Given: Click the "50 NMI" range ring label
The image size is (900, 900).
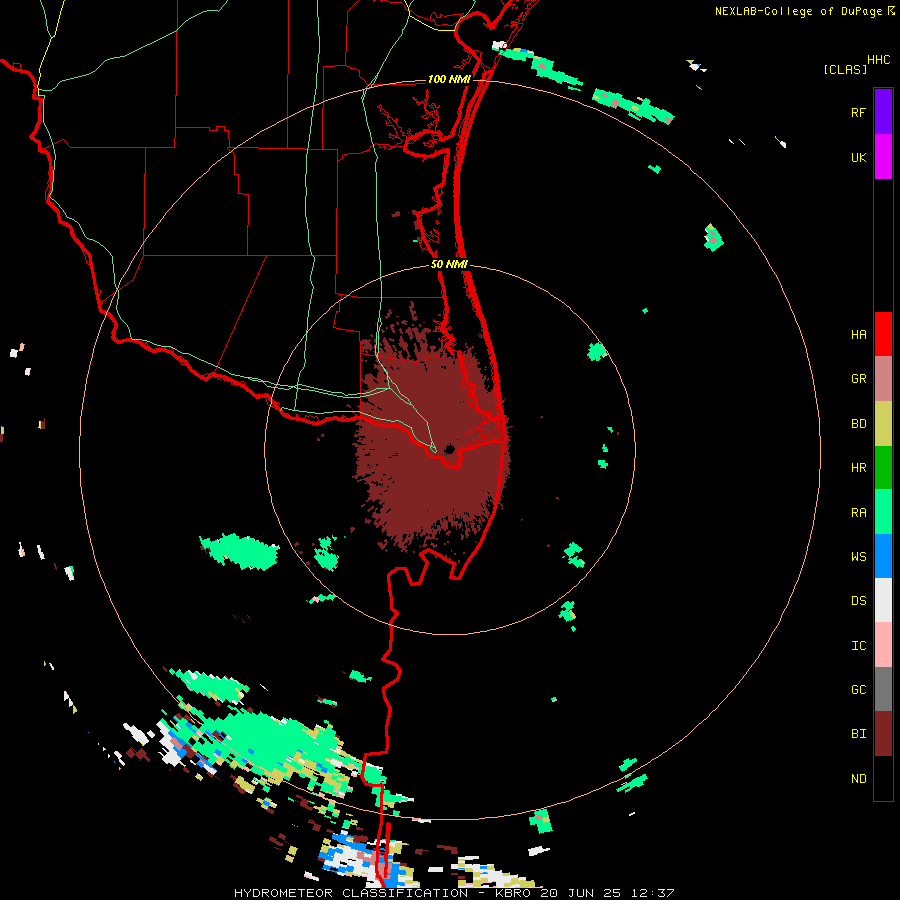Looking at the screenshot, I should coord(449,264).
